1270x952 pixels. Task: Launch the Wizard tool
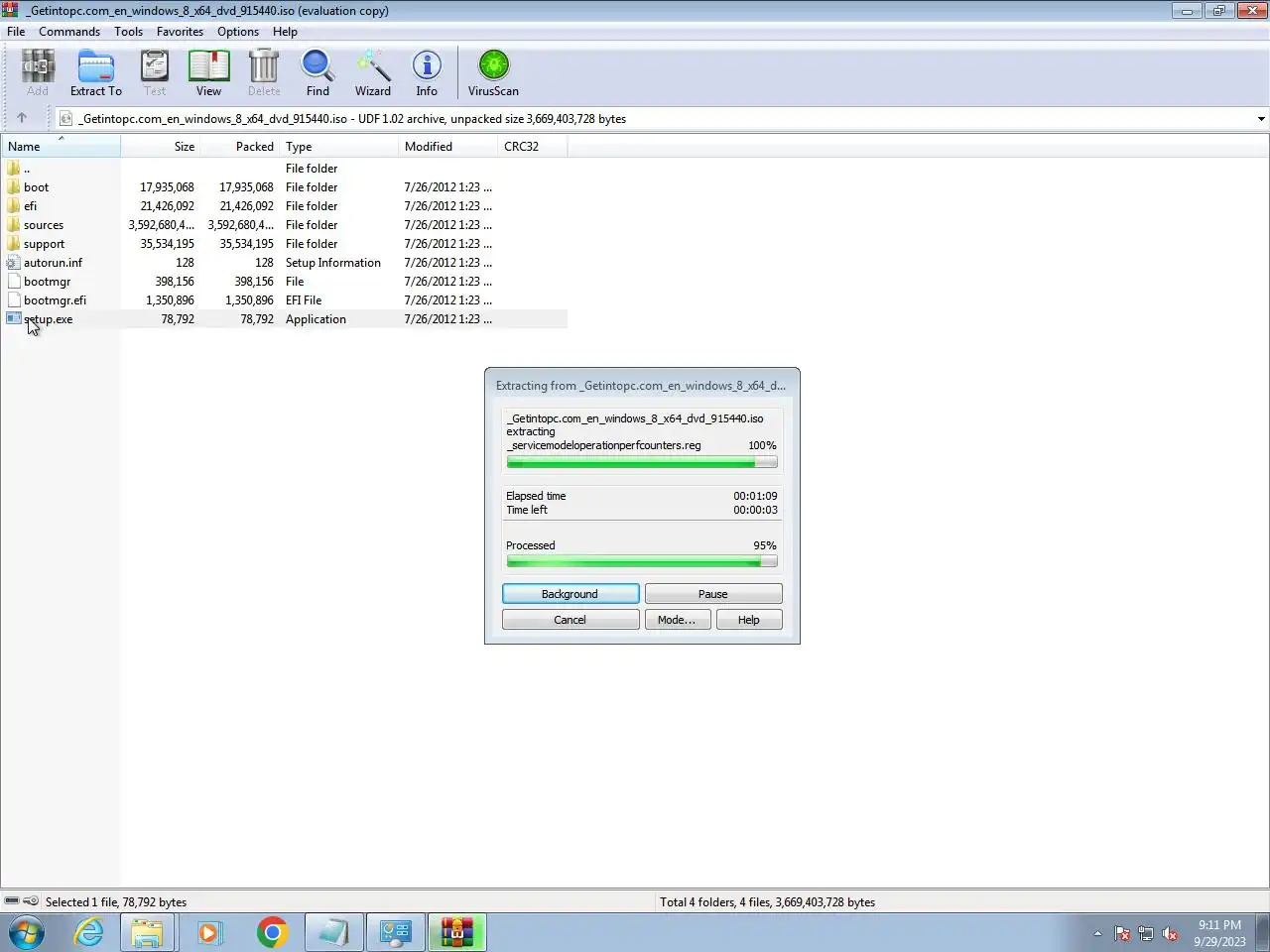(x=373, y=73)
